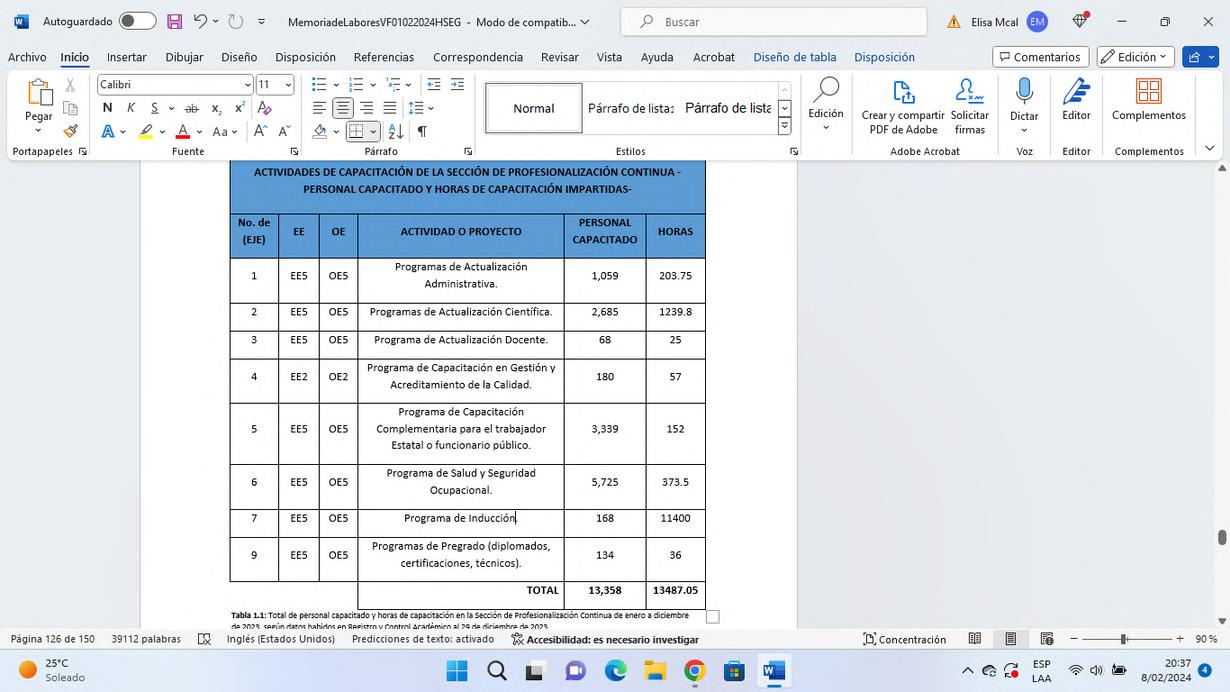Apply strikethrough formatting
The height and width of the screenshot is (692, 1230).
point(191,108)
